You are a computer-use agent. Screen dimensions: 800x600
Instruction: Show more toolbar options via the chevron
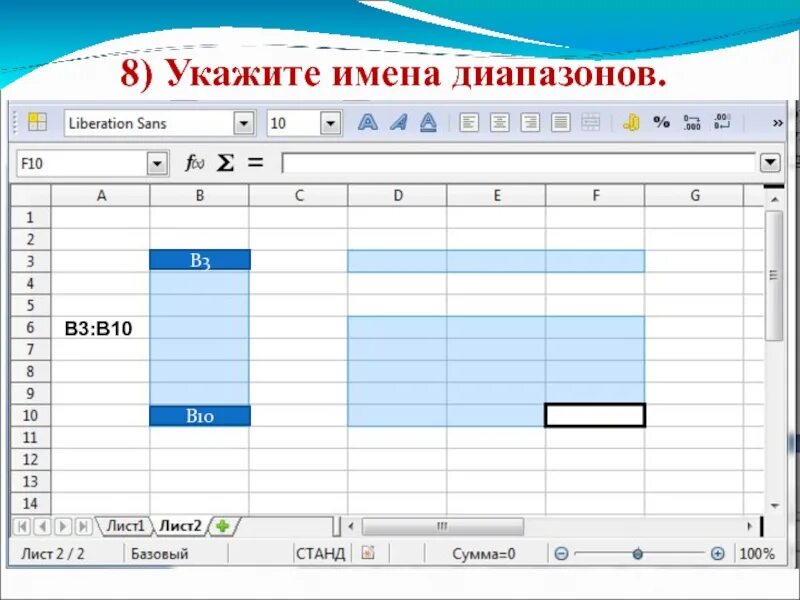tap(776, 122)
